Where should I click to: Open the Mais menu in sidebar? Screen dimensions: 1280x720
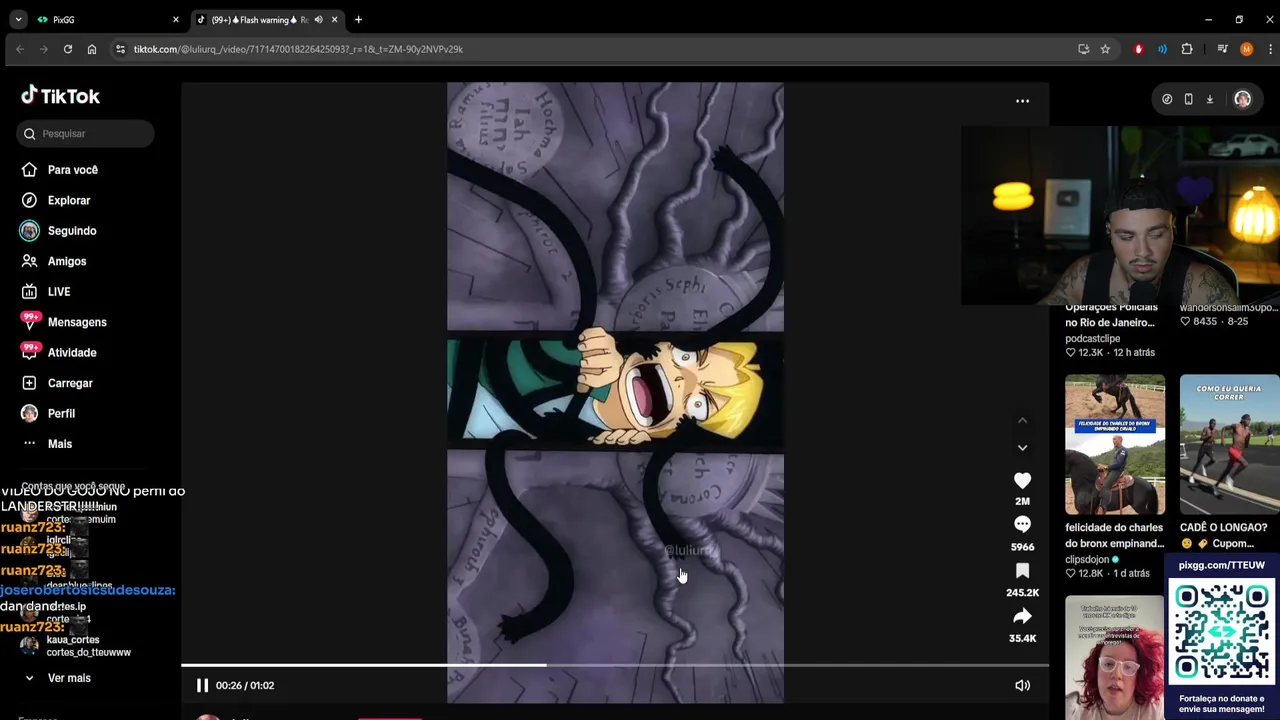click(47, 444)
